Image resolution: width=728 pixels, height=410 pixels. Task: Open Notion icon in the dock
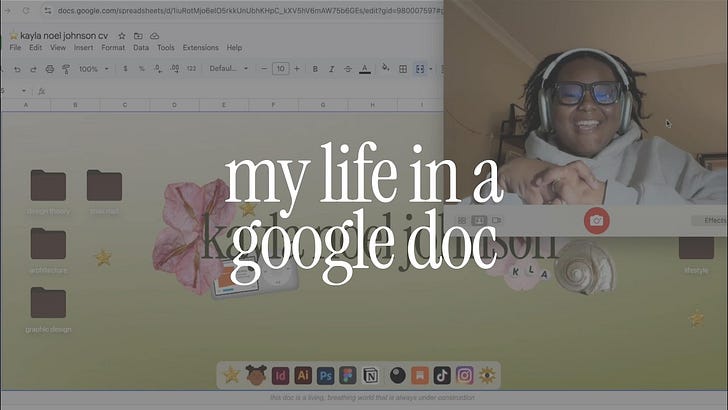click(370, 375)
